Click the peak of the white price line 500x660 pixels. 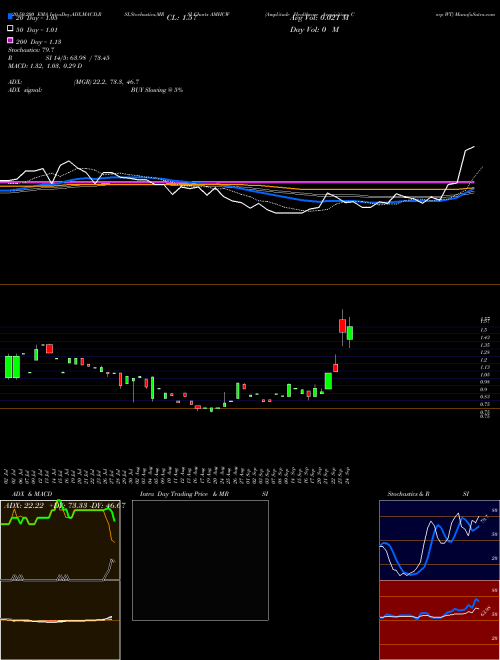click(x=473, y=147)
